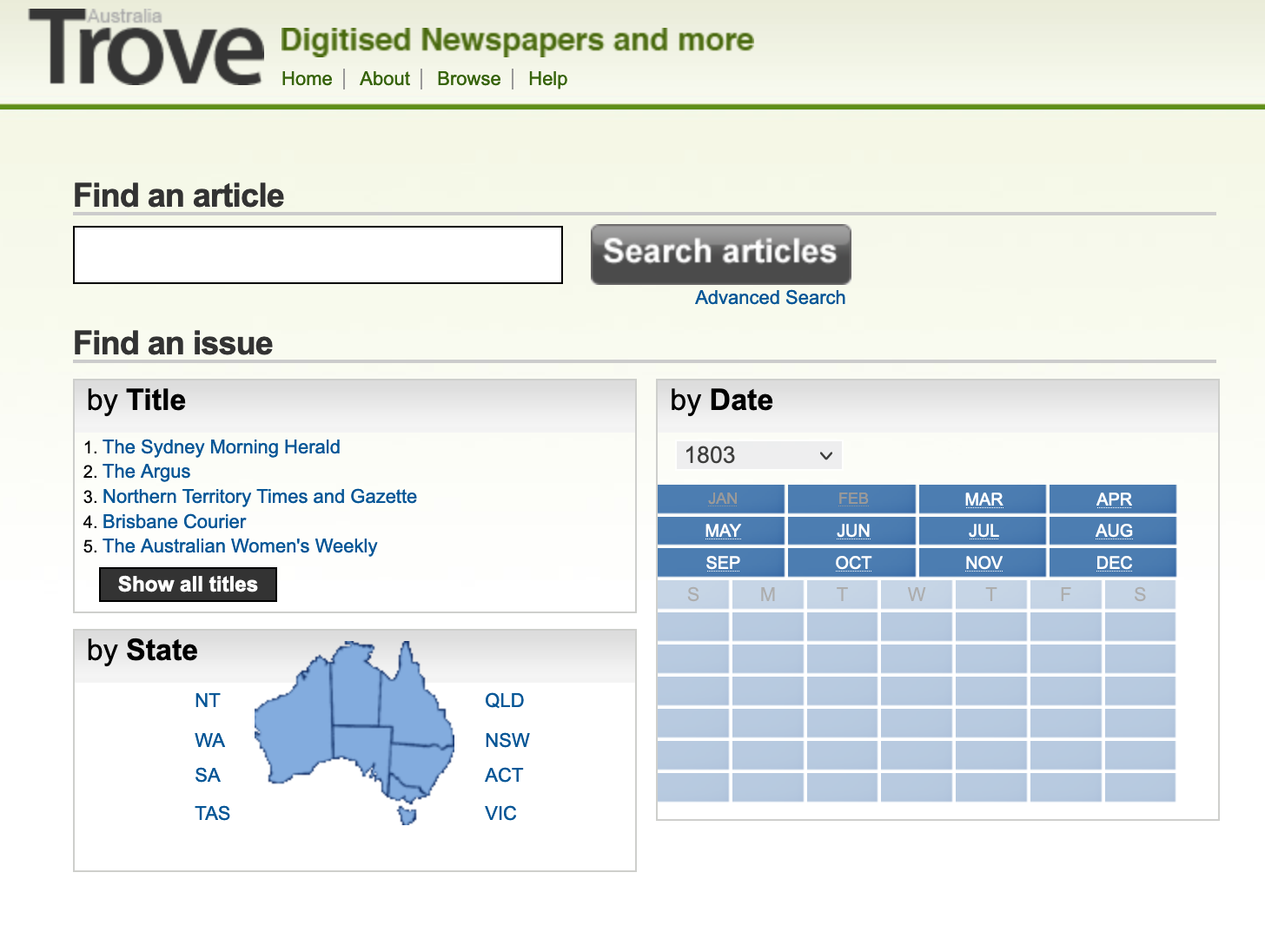Browse newspapers from NSW
This screenshot has height=952, width=1265.
click(x=507, y=741)
